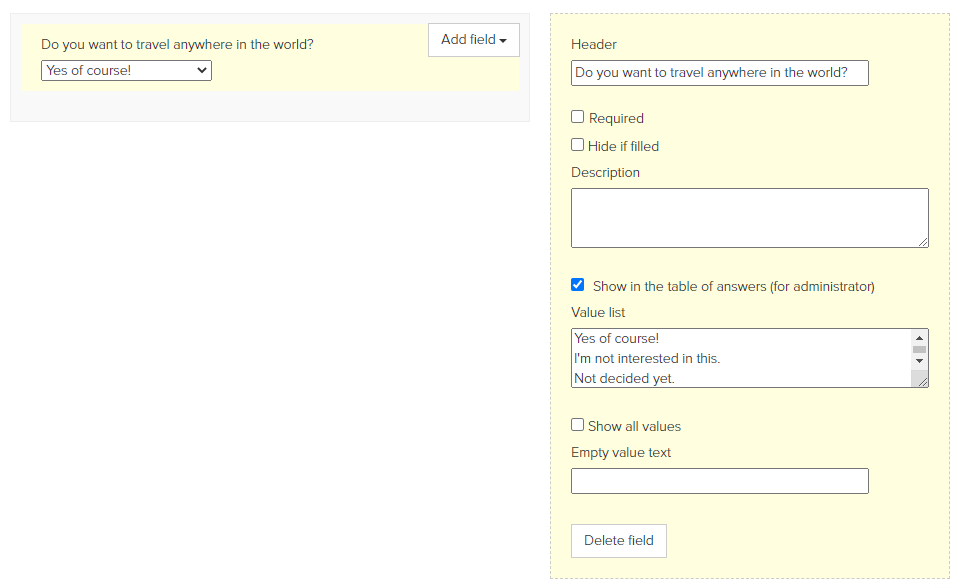This screenshot has height=588, width=961.
Task: Click 'I'm not interested in this.' line
Action: click(x=647, y=359)
